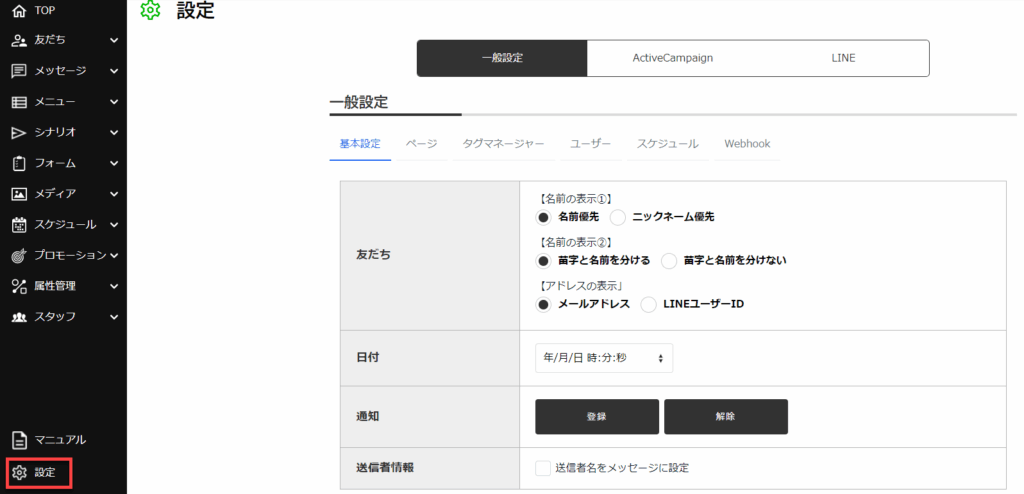Expand the 属性管理 sidebar menu arrow
Screen dimensions: 1024x494
tap(114, 286)
